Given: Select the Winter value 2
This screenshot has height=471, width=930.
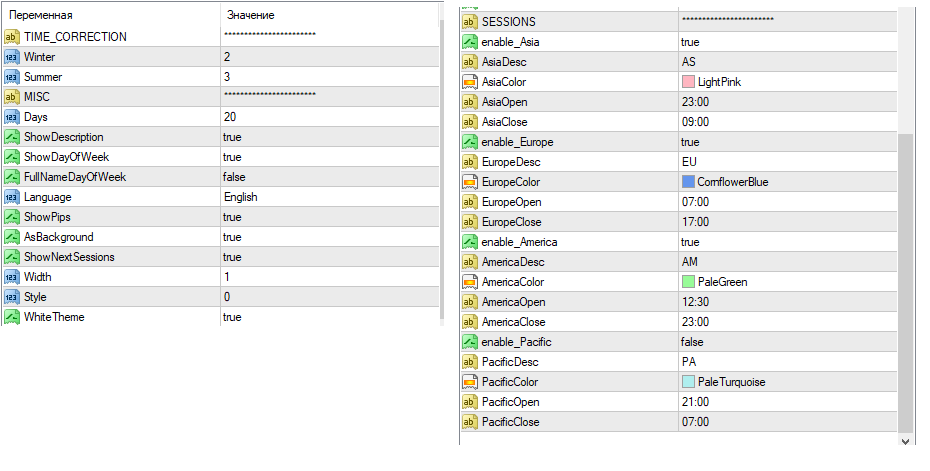Looking at the screenshot, I should (x=227, y=57).
